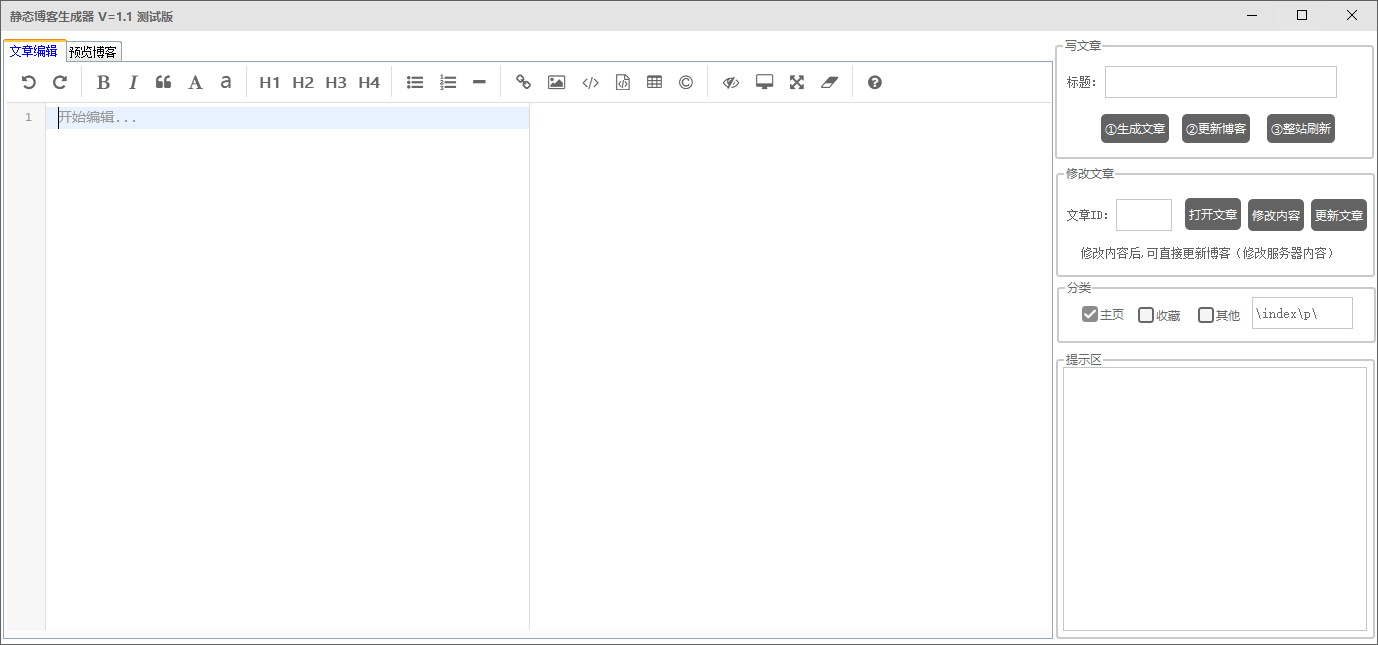This screenshot has height=645, width=1378.
Task: Insert an image using the picture icon
Action: click(557, 82)
